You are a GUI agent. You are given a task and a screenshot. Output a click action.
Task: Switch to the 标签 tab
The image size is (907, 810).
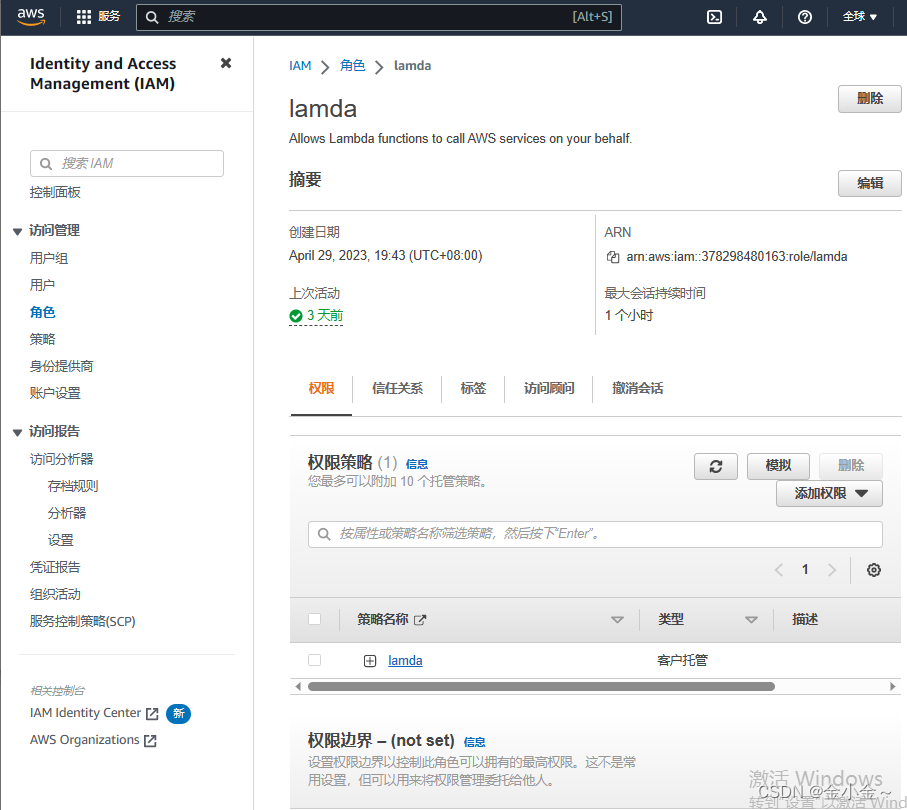[x=473, y=388]
